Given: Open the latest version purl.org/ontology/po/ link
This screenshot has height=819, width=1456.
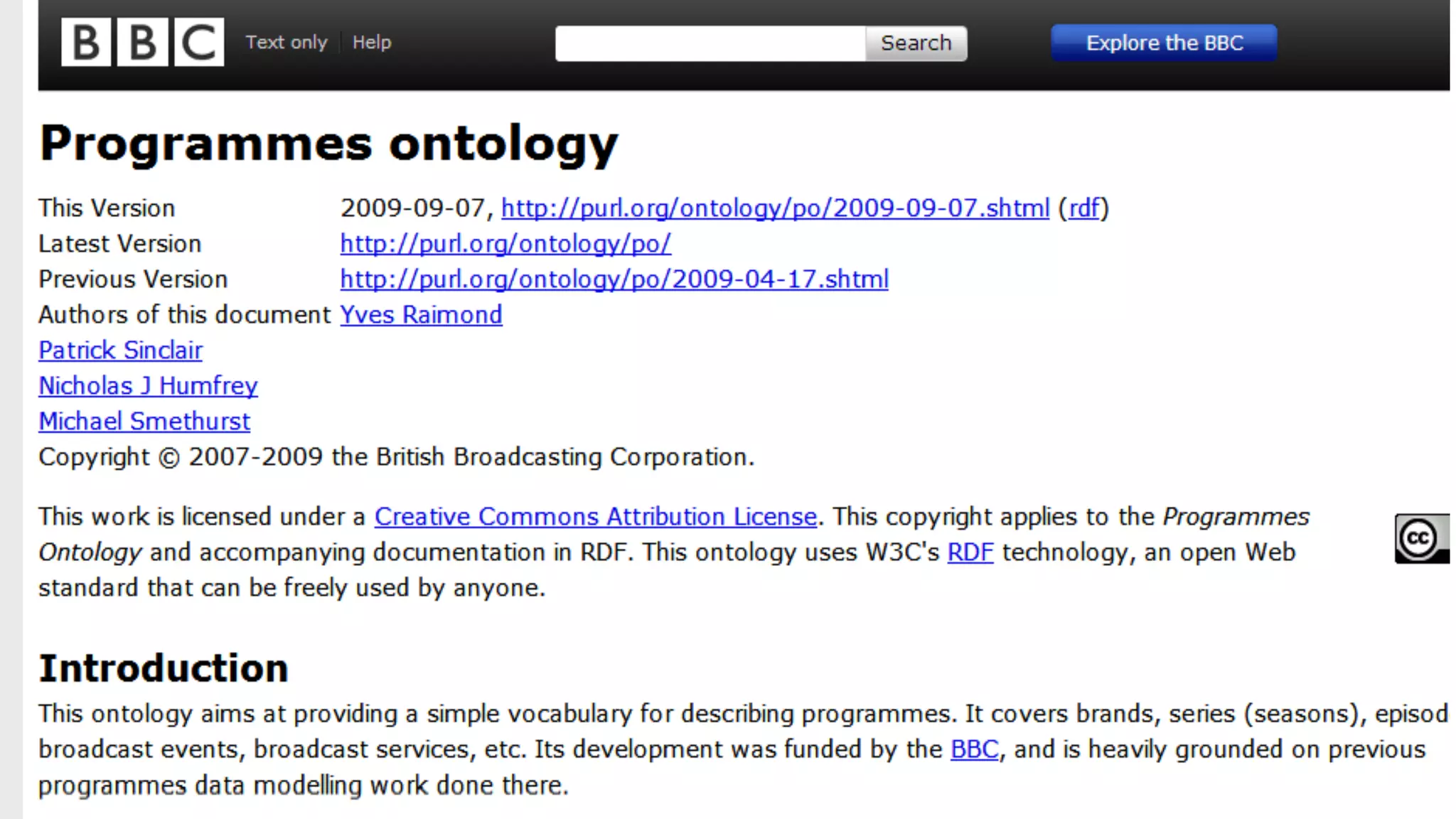Looking at the screenshot, I should coord(505,244).
